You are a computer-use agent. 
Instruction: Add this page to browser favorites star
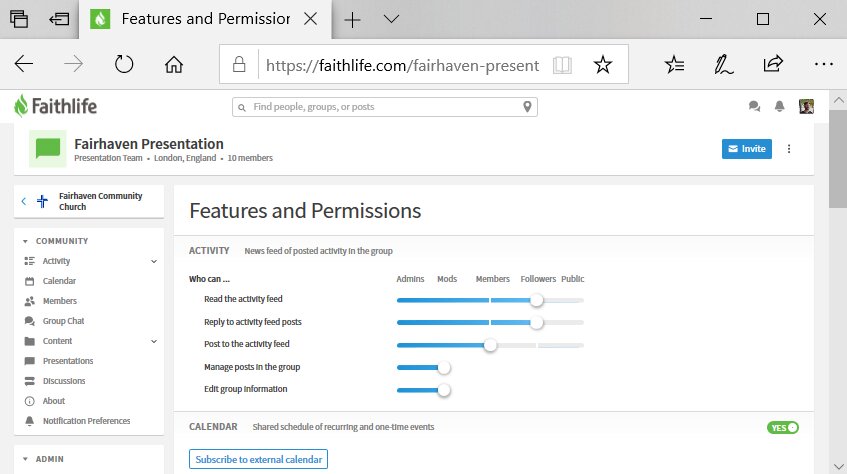602,65
